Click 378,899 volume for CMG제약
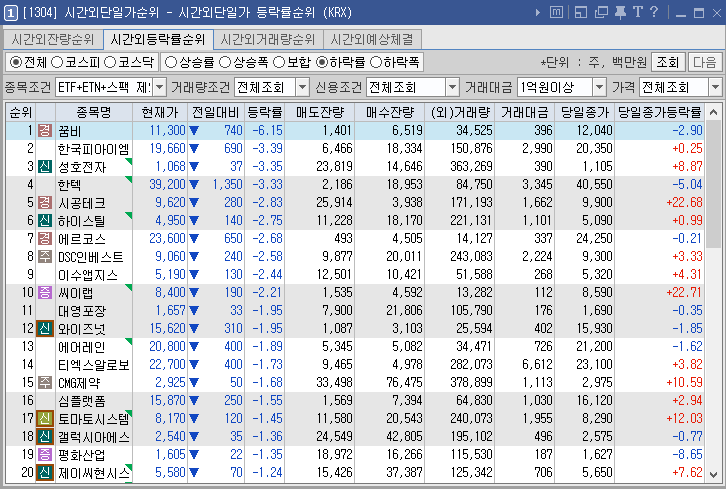Viewport: 726px width, 489px height. coord(471,383)
